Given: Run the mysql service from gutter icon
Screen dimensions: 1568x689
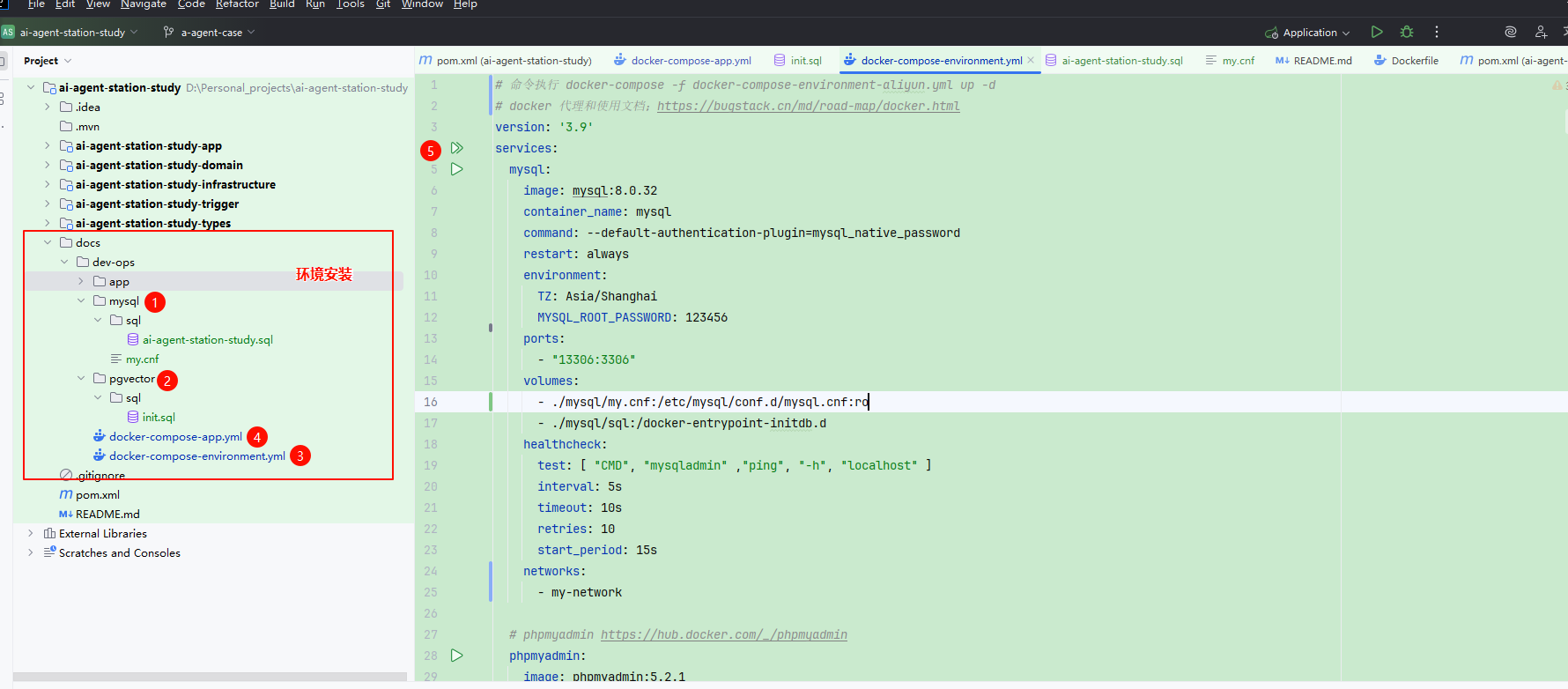Looking at the screenshot, I should click(457, 169).
